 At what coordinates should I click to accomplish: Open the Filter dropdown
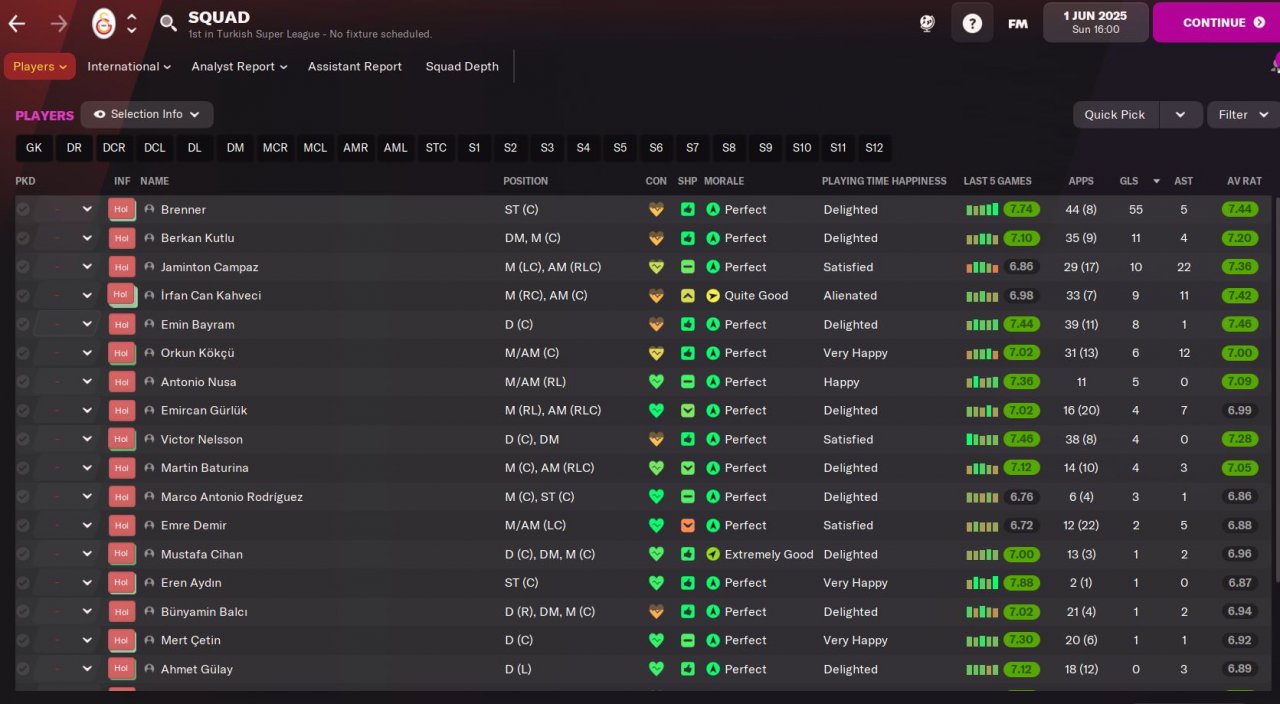pos(1243,115)
